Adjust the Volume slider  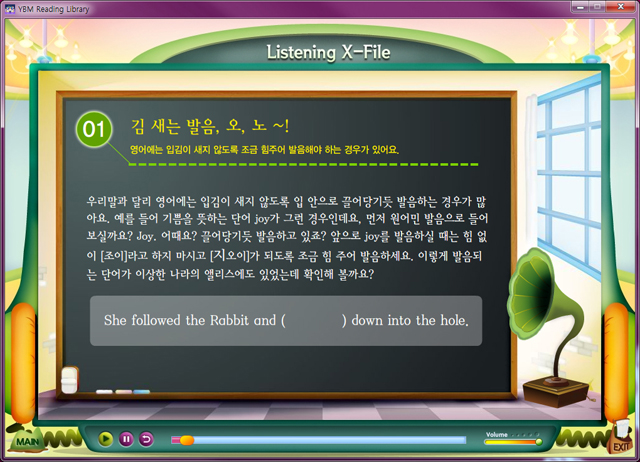pyautogui.click(x=513, y=441)
